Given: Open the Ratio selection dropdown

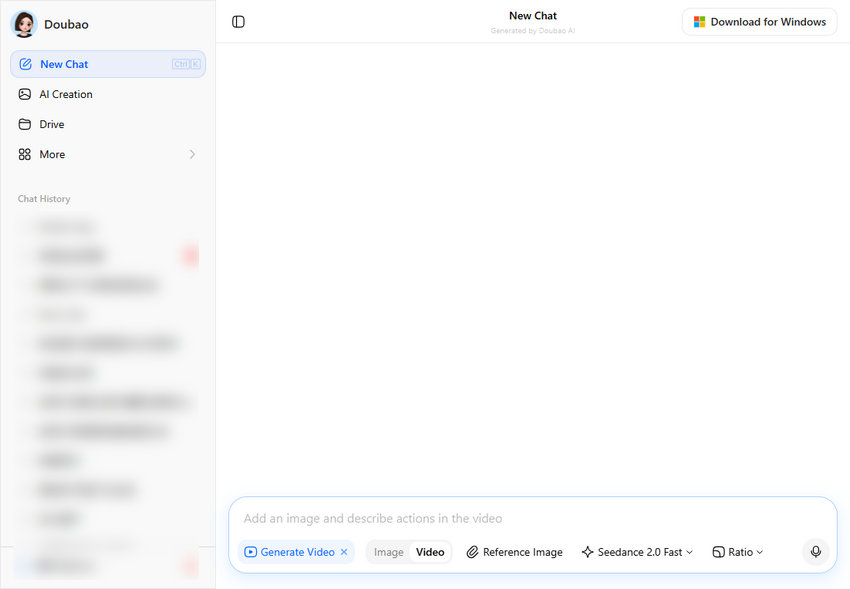Looking at the screenshot, I should pos(738,551).
